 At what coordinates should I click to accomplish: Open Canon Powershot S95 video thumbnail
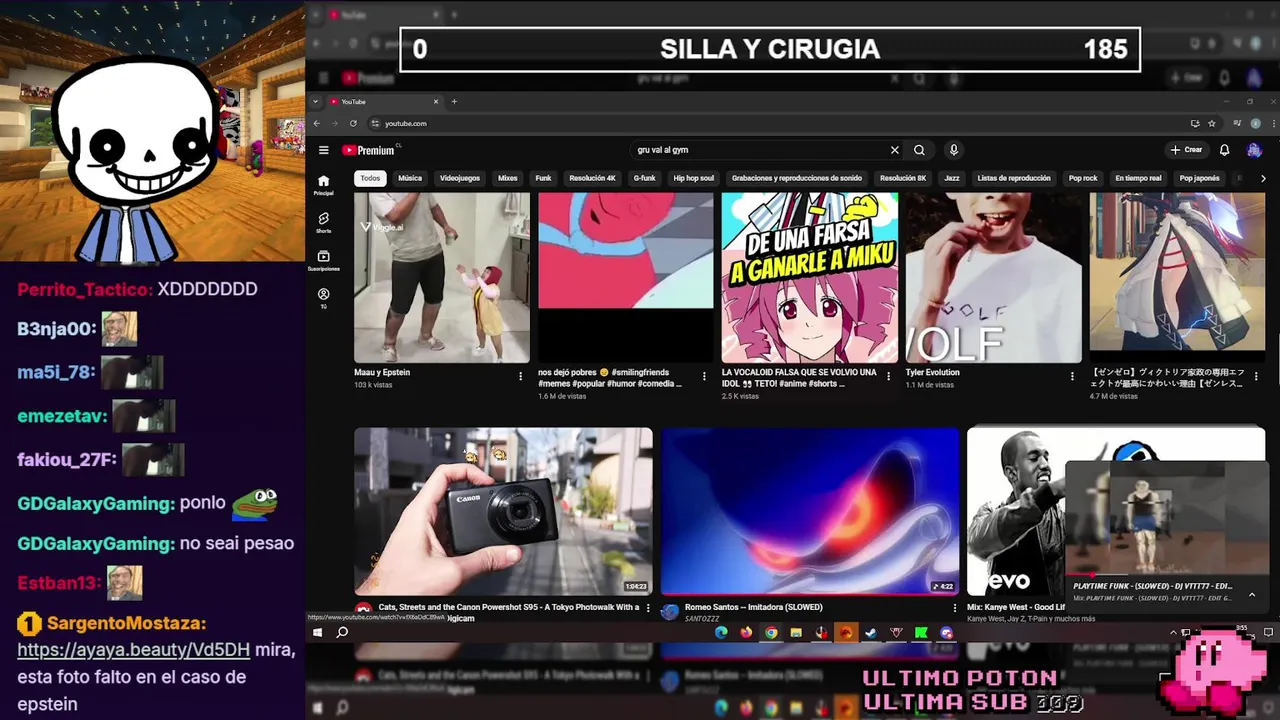(x=503, y=511)
